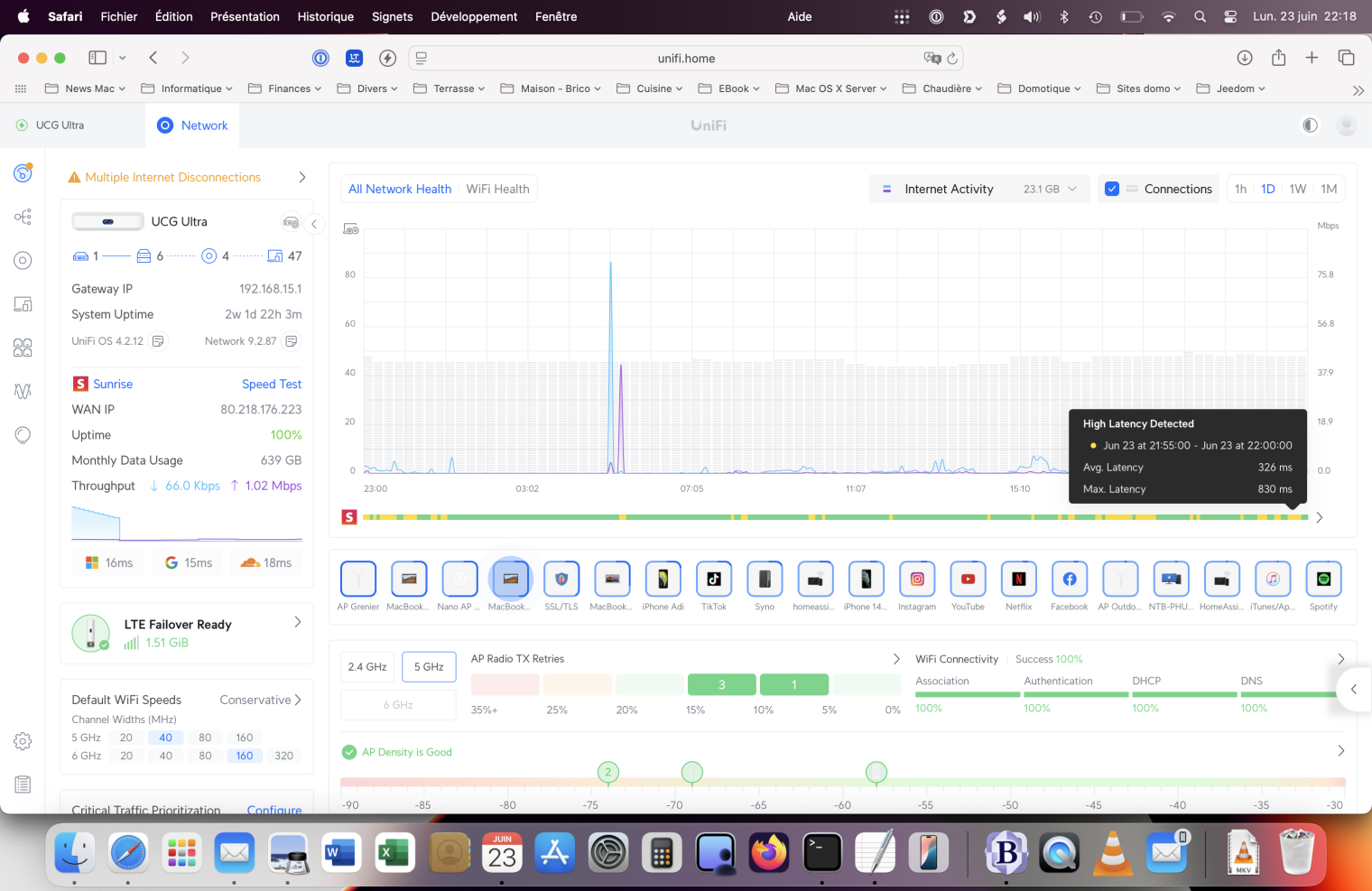
Task: Select the 160 MHz width for 5 GHz
Action: 244,738
